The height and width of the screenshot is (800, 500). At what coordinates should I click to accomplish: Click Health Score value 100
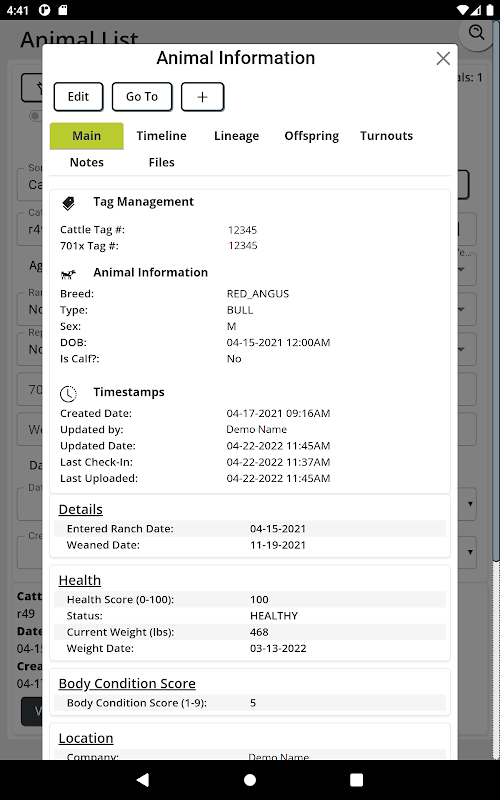coord(259,599)
